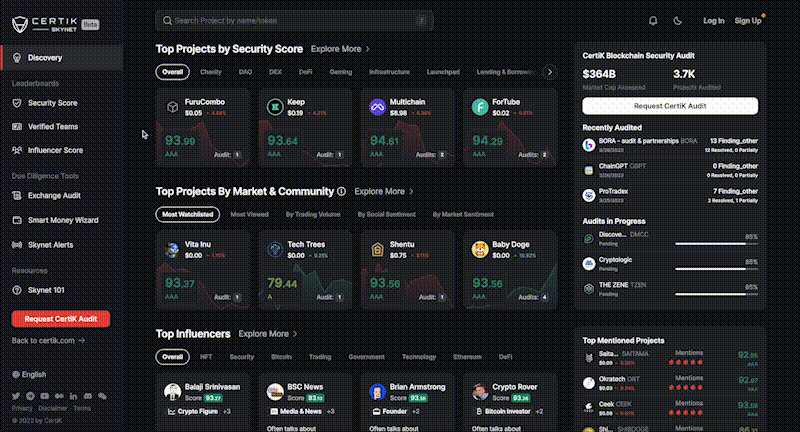Screen dimensions: 800x432
Task: Toggle dark mode moon icon
Action: tap(678, 21)
